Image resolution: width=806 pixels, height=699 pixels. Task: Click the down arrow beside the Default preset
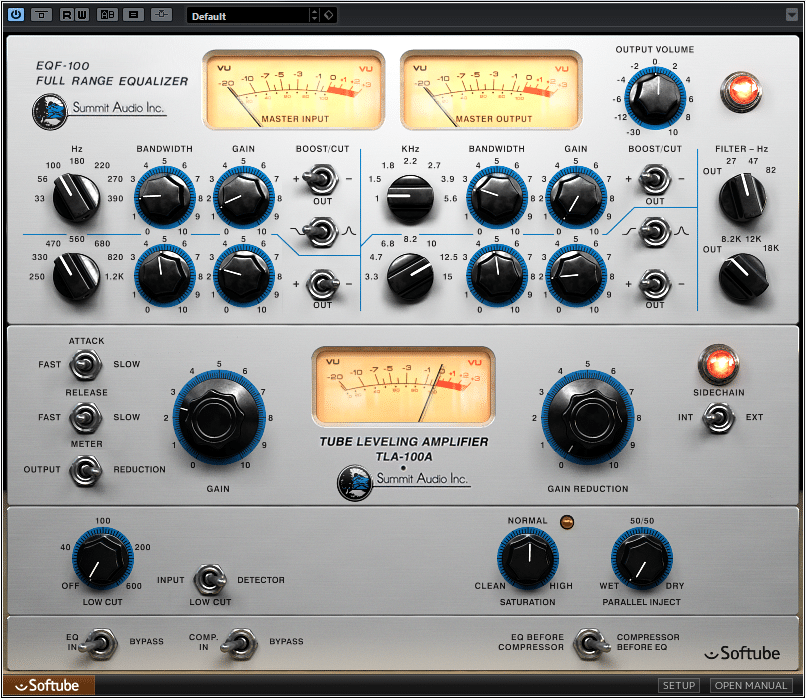pyautogui.click(x=315, y=19)
